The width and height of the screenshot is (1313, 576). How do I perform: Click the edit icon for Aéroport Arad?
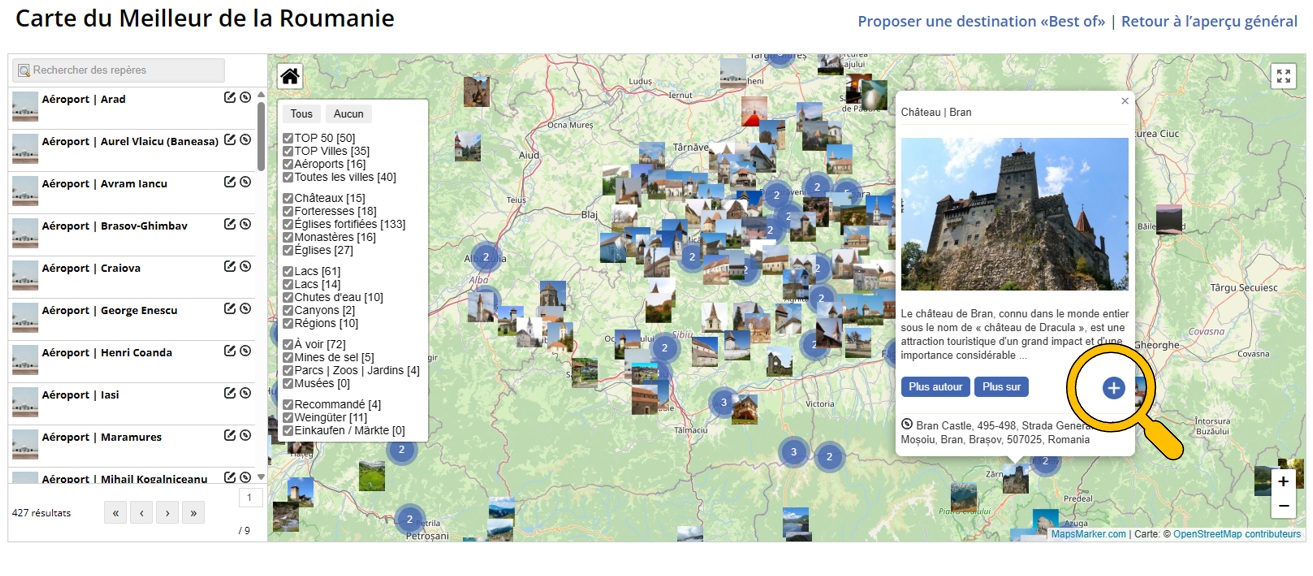coord(230,98)
